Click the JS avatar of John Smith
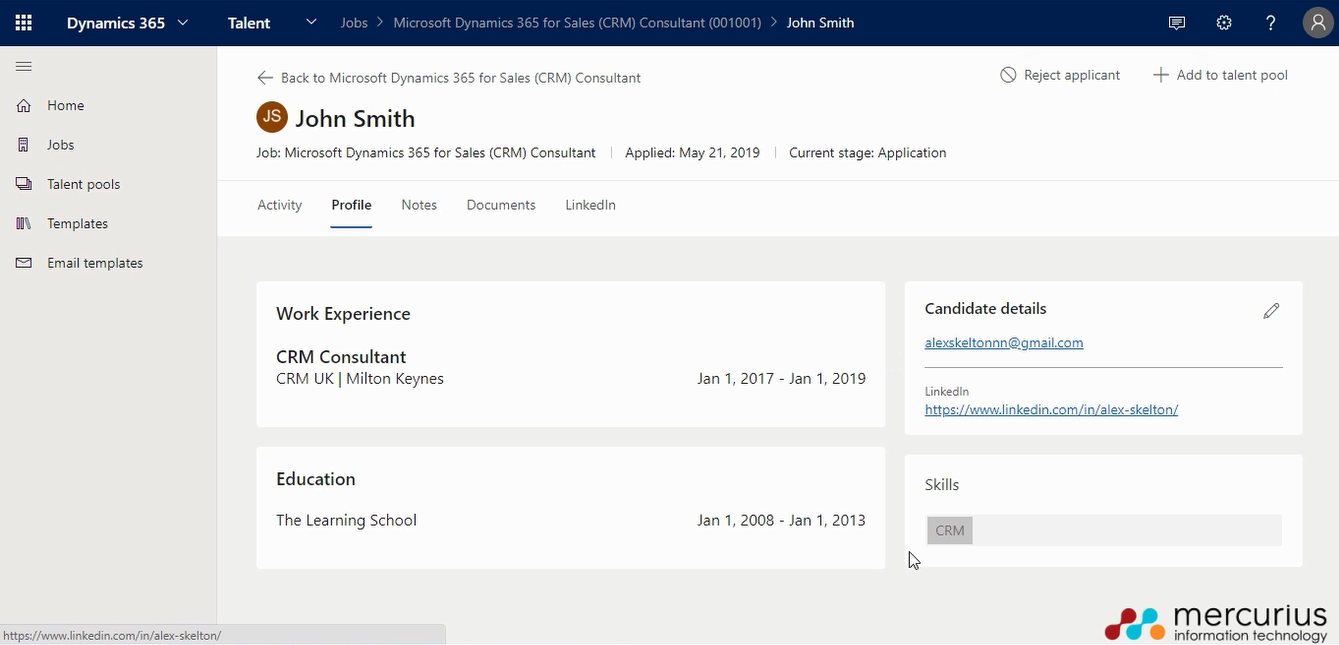Image resolution: width=1339 pixels, height=645 pixels. coord(272,117)
